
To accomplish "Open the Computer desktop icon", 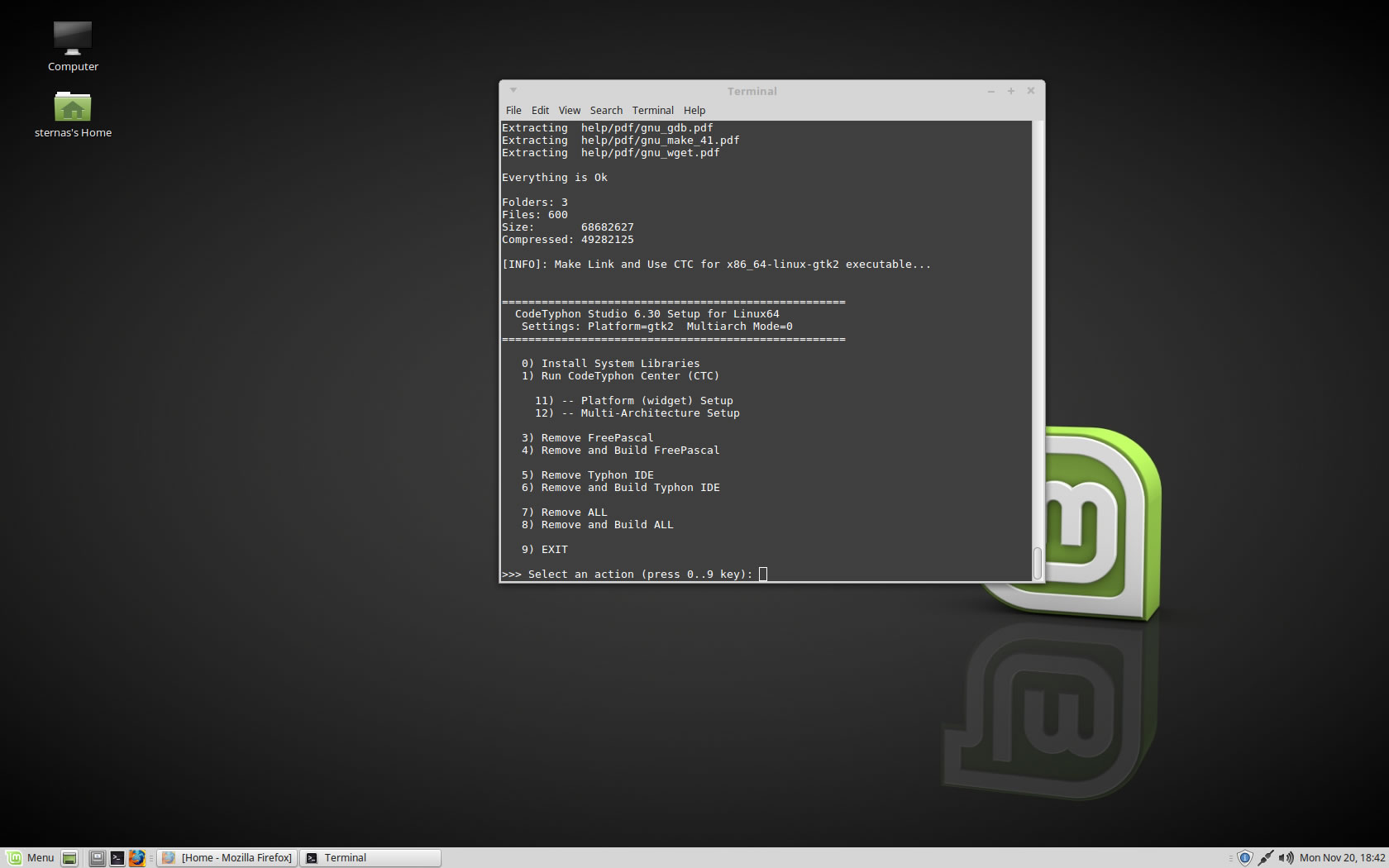I will [x=73, y=46].
